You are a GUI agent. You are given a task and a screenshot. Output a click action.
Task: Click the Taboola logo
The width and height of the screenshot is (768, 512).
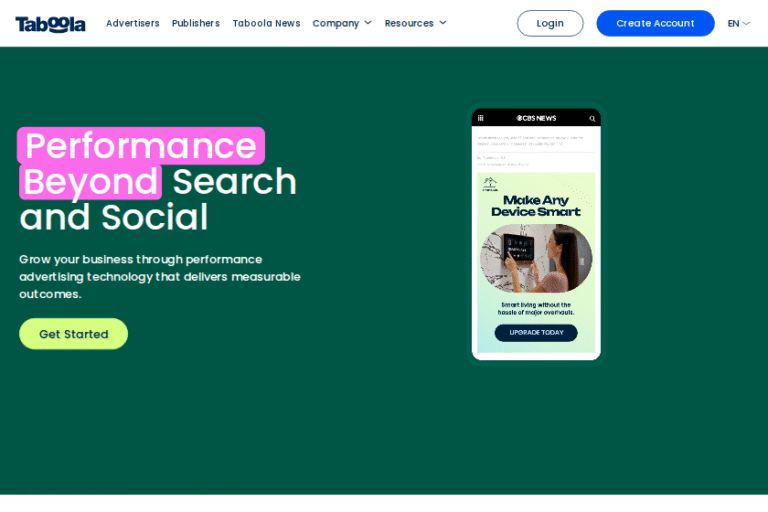click(50, 24)
